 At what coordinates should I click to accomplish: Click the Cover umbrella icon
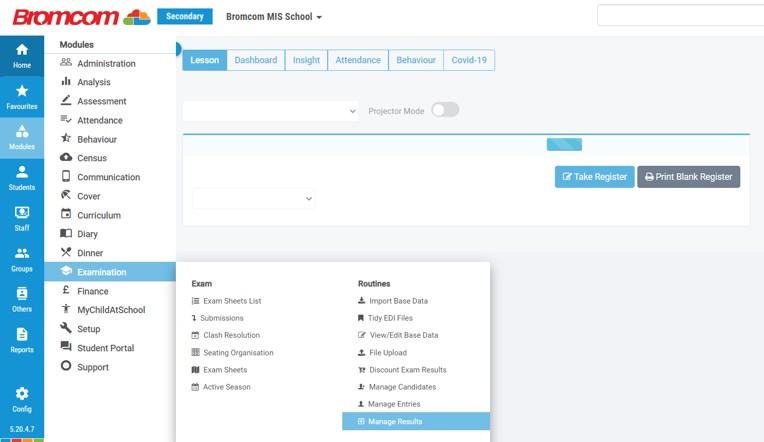tap(66, 195)
